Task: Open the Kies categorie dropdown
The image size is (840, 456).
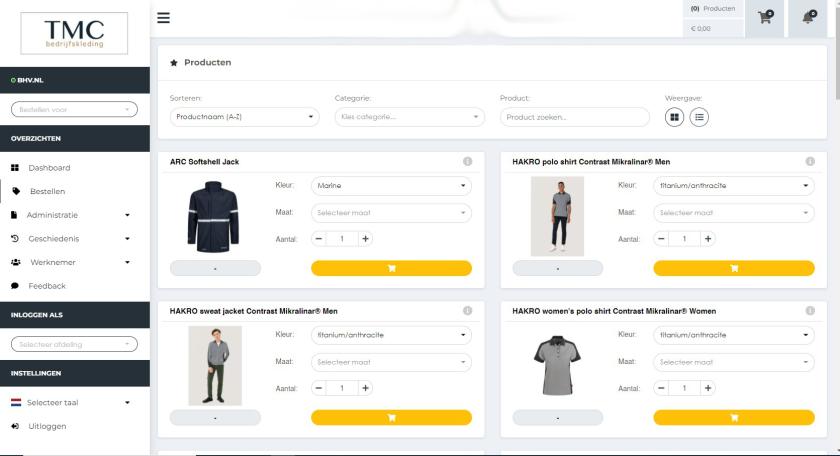Action: point(410,117)
